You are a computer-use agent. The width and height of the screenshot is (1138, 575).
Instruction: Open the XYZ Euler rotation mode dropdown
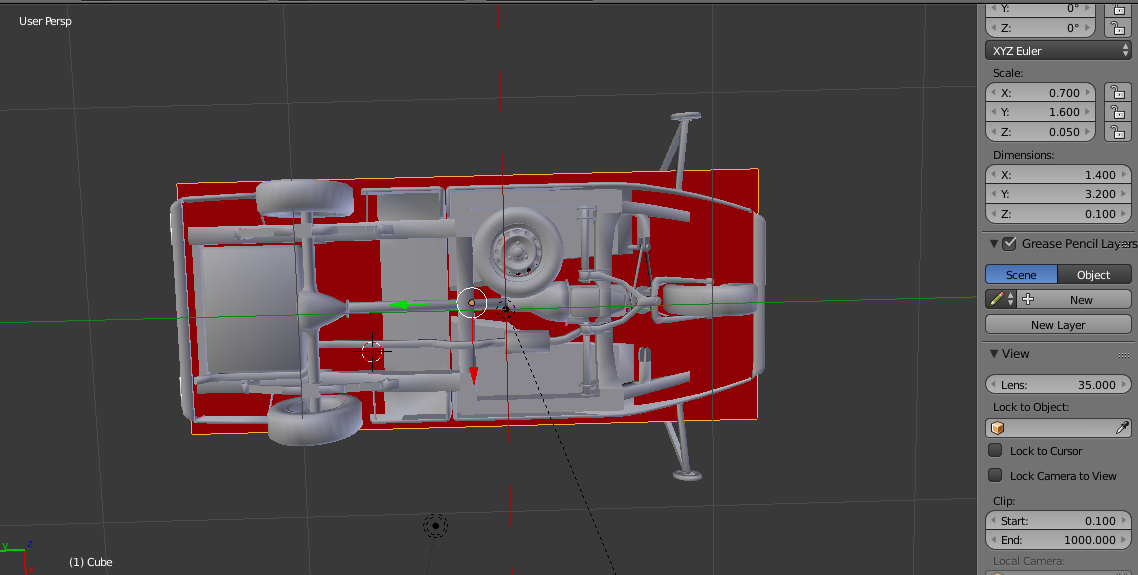(x=1058, y=51)
